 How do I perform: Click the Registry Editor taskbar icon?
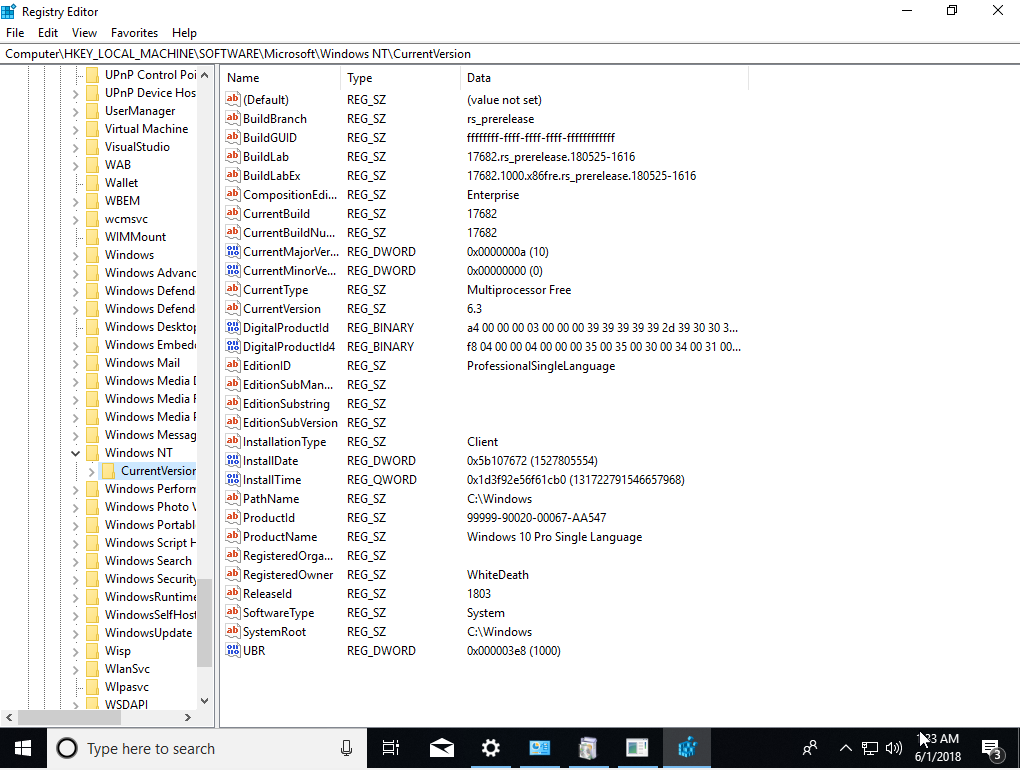pyautogui.click(x=687, y=749)
